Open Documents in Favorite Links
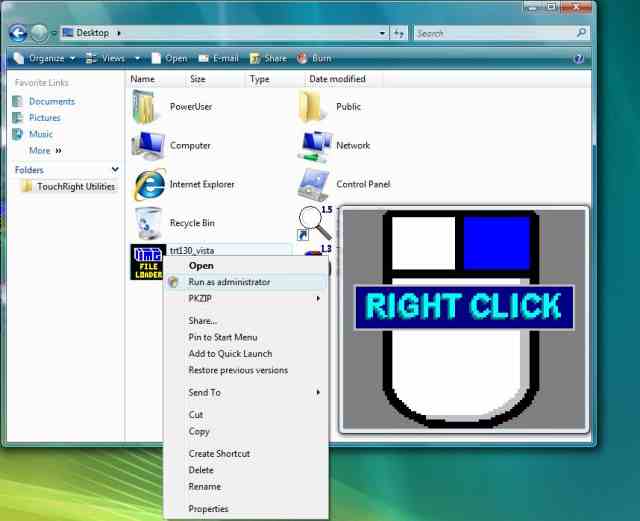This screenshot has width=640, height=521. (51, 101)
